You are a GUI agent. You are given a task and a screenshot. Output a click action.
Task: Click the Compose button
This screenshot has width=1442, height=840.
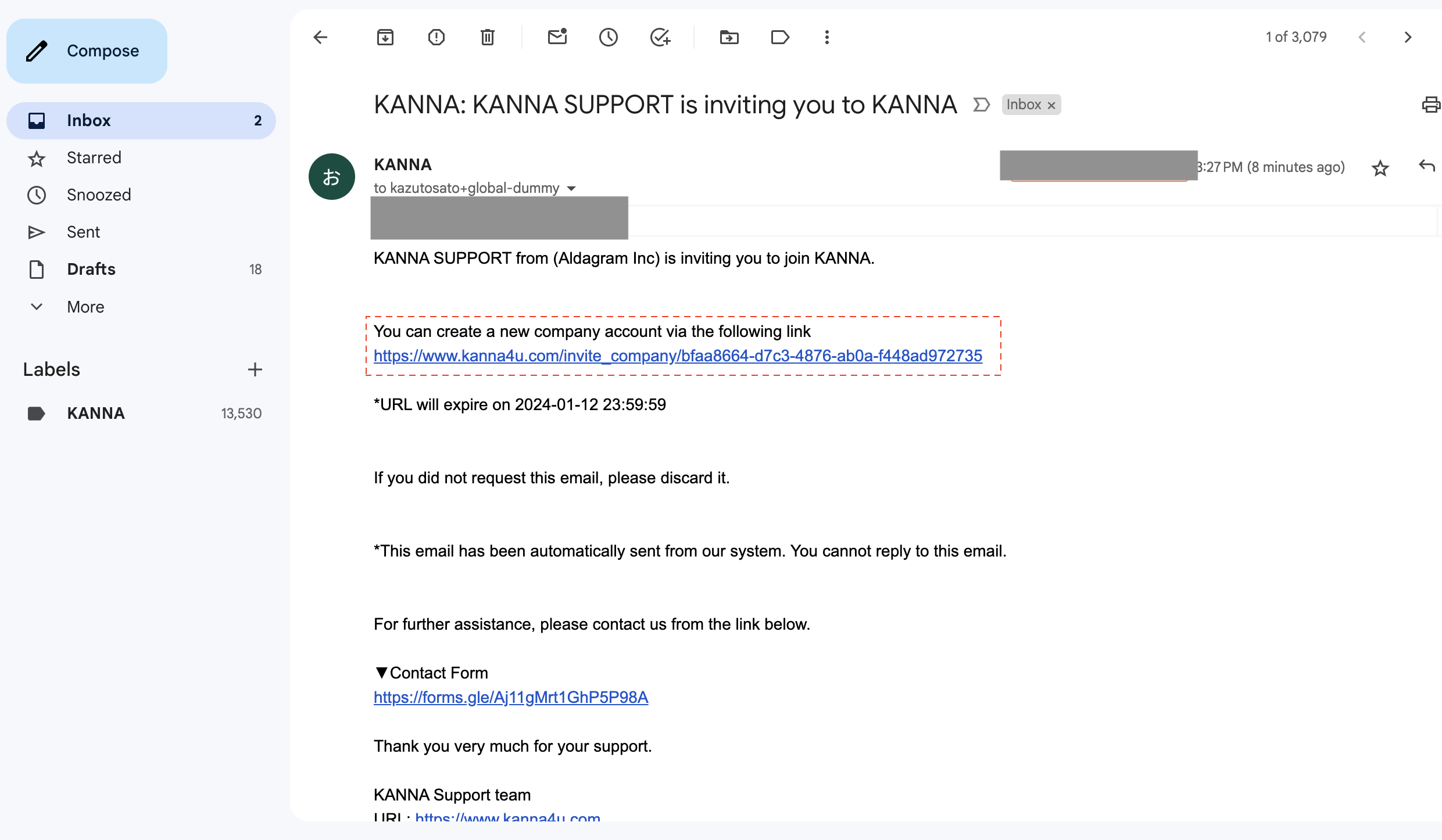(x=87, y=51)
